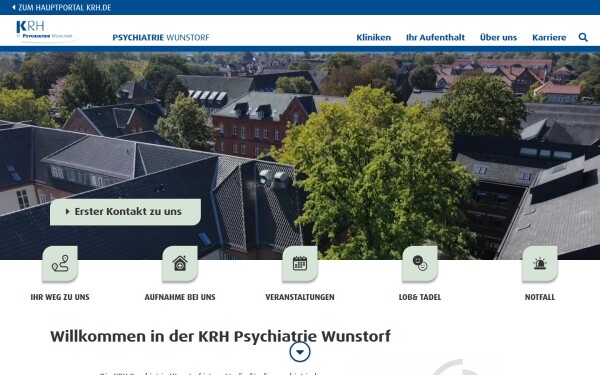
Task: Click the Willkommen in der KRH Psychiatrie Wunstorf heading
Action: (220, 336)
